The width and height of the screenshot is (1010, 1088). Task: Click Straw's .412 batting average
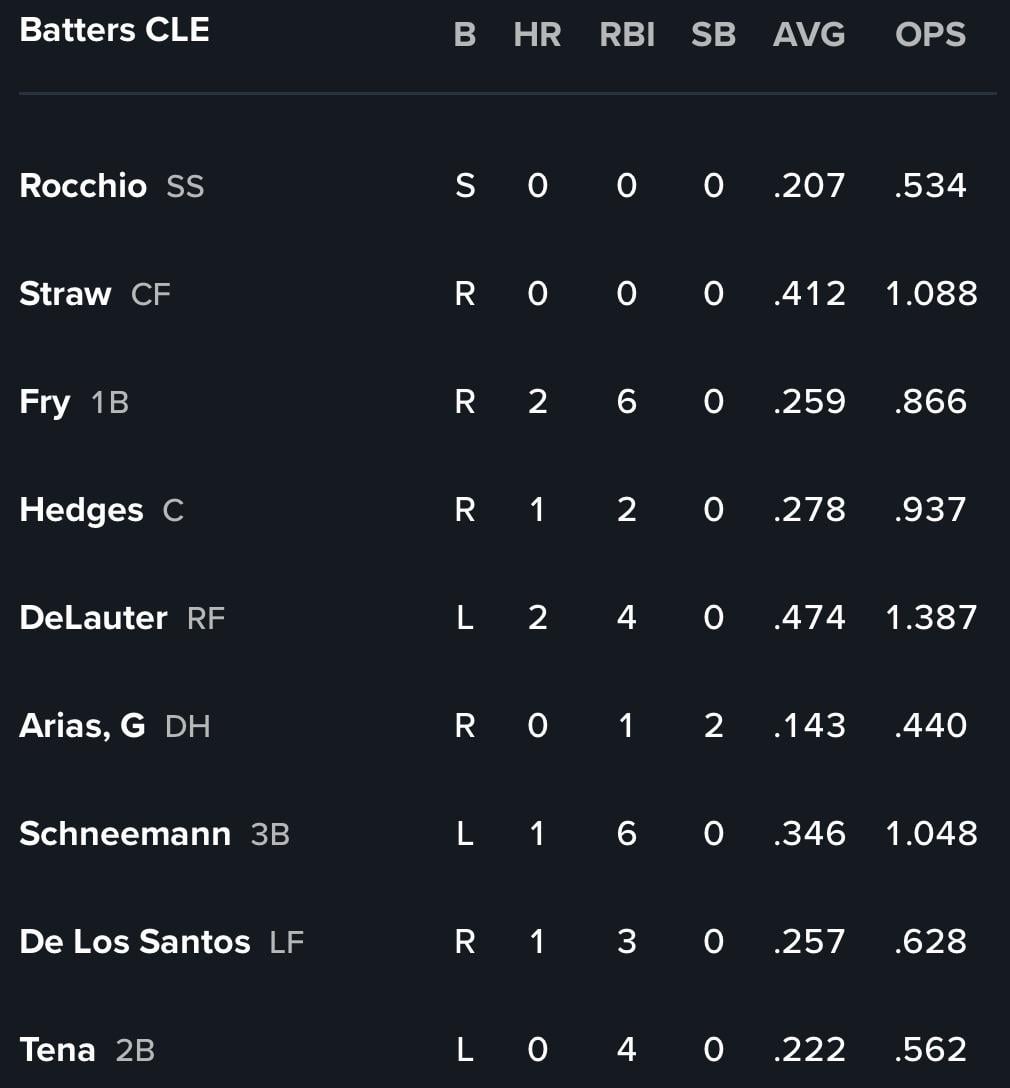(x=809, y=294)
